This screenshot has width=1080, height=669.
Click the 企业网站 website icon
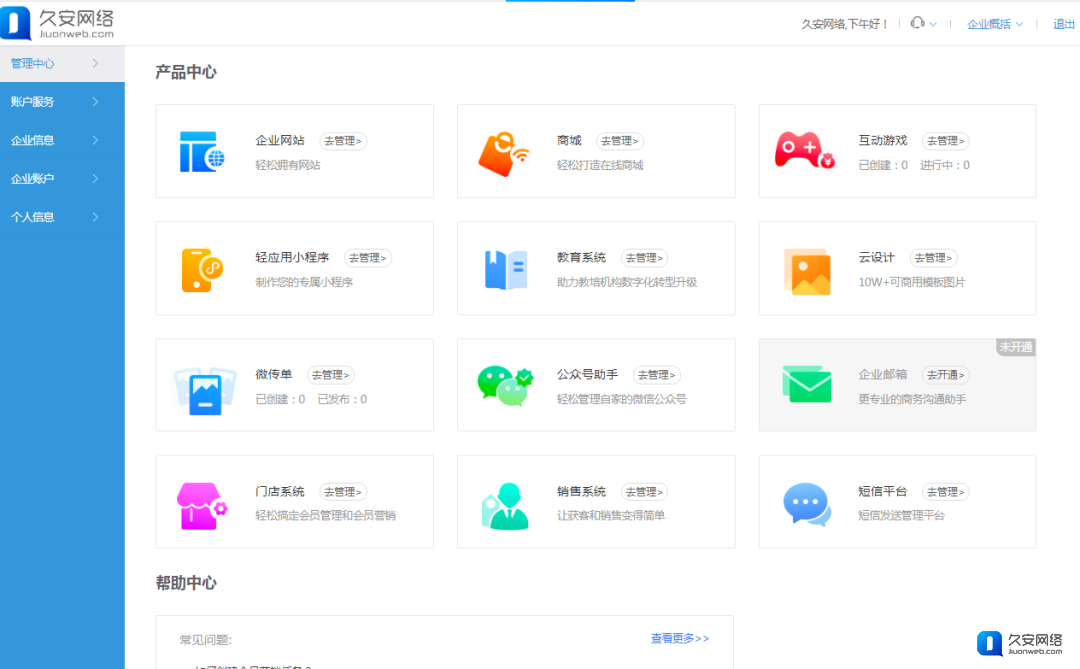pos(202,152)
